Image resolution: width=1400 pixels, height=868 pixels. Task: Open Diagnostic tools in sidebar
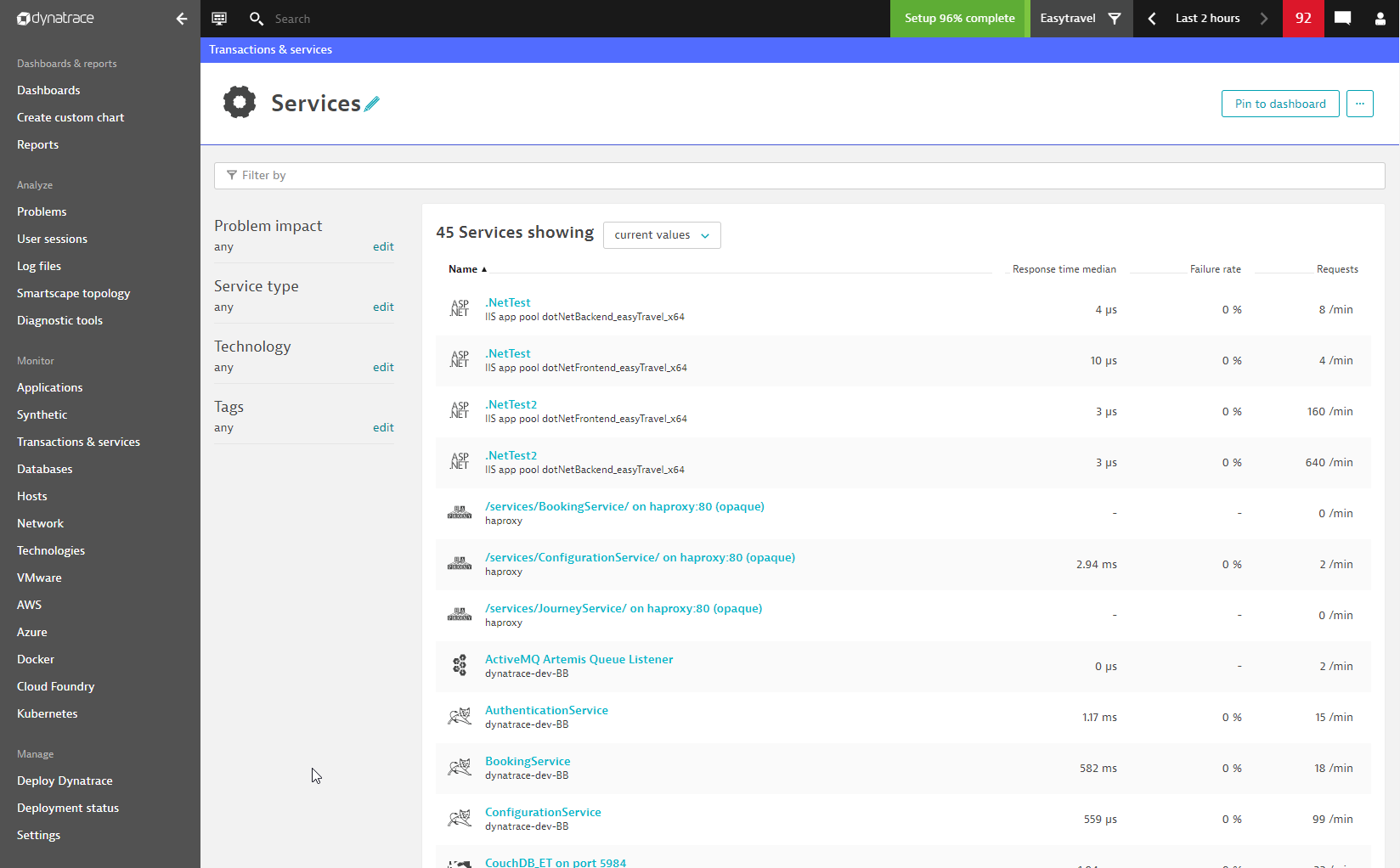[x=59, y=320]
